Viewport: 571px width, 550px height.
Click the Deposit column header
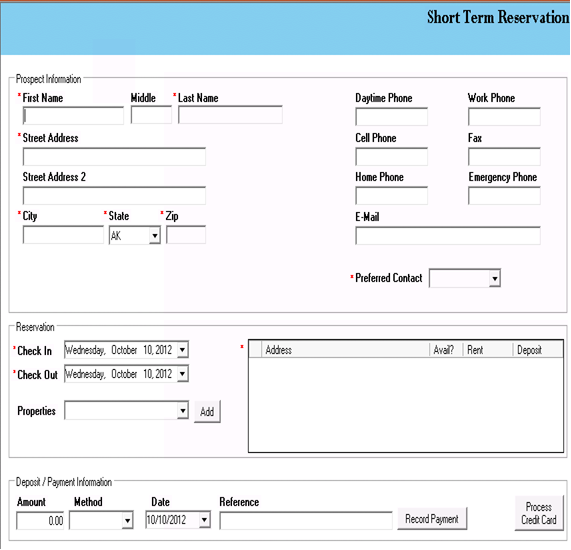click(x=538, y=350)
